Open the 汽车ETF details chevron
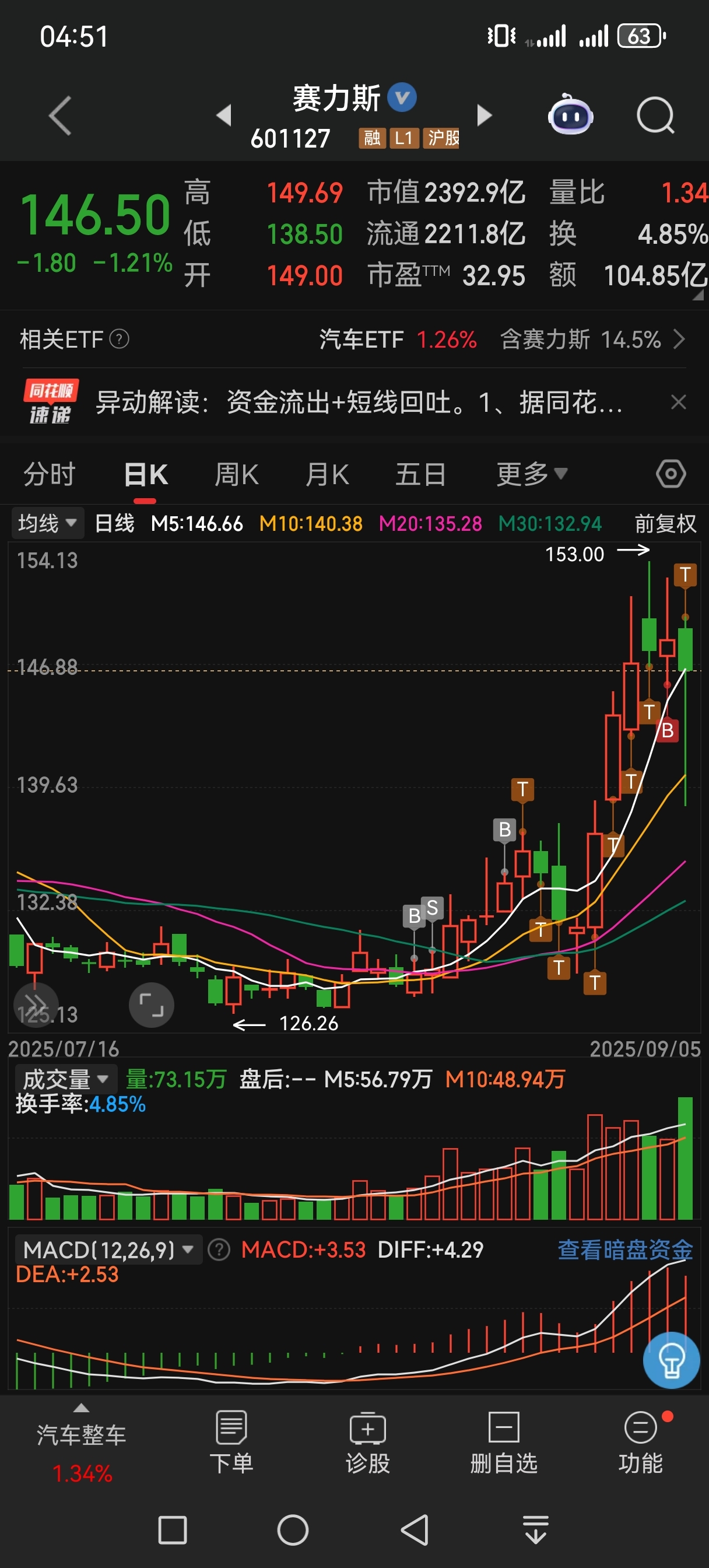This screenshot has height=1568, width=709. tap(679, 339)
